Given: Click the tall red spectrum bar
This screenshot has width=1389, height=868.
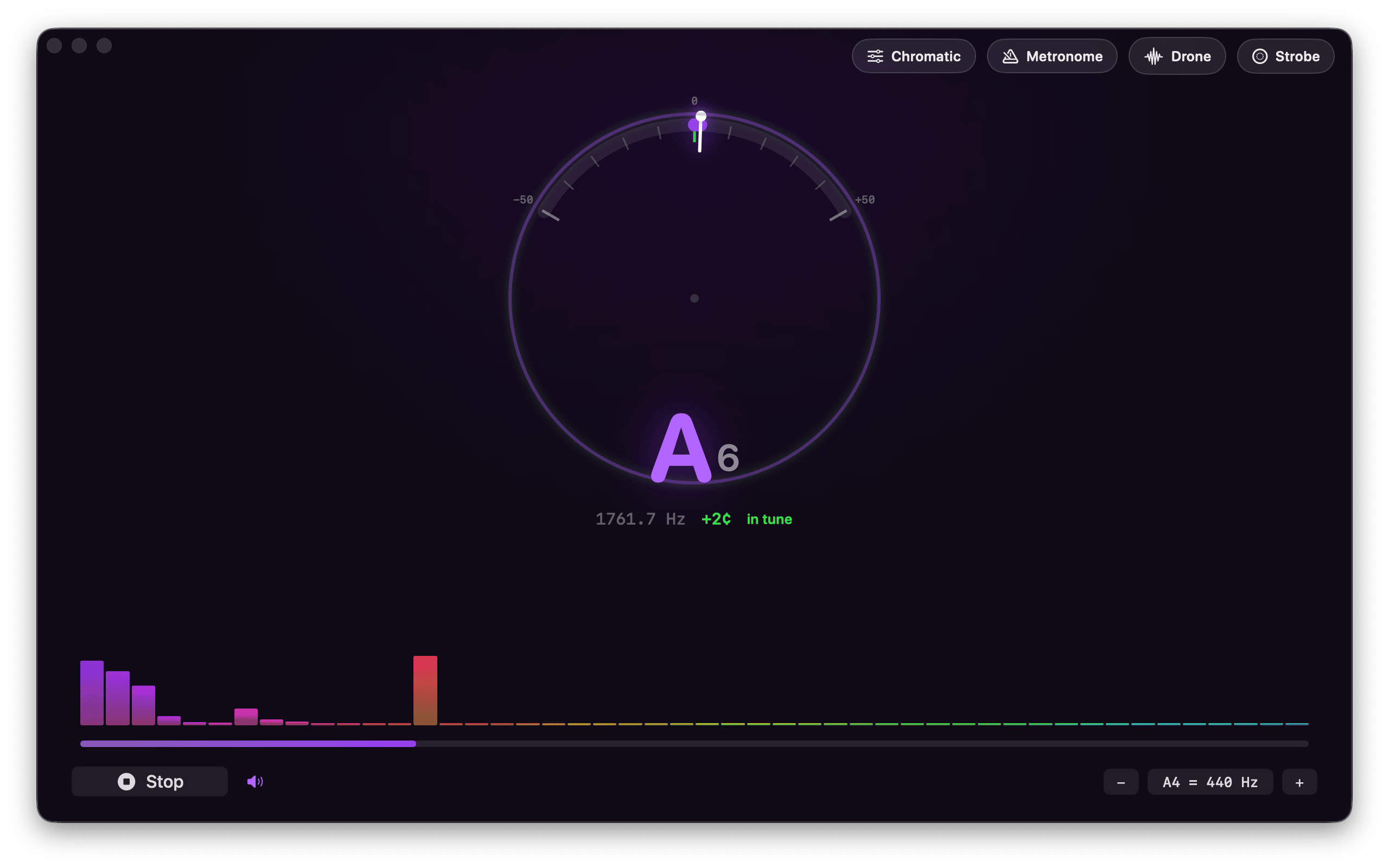Looking at the screenshot, I should pos(425,690).
